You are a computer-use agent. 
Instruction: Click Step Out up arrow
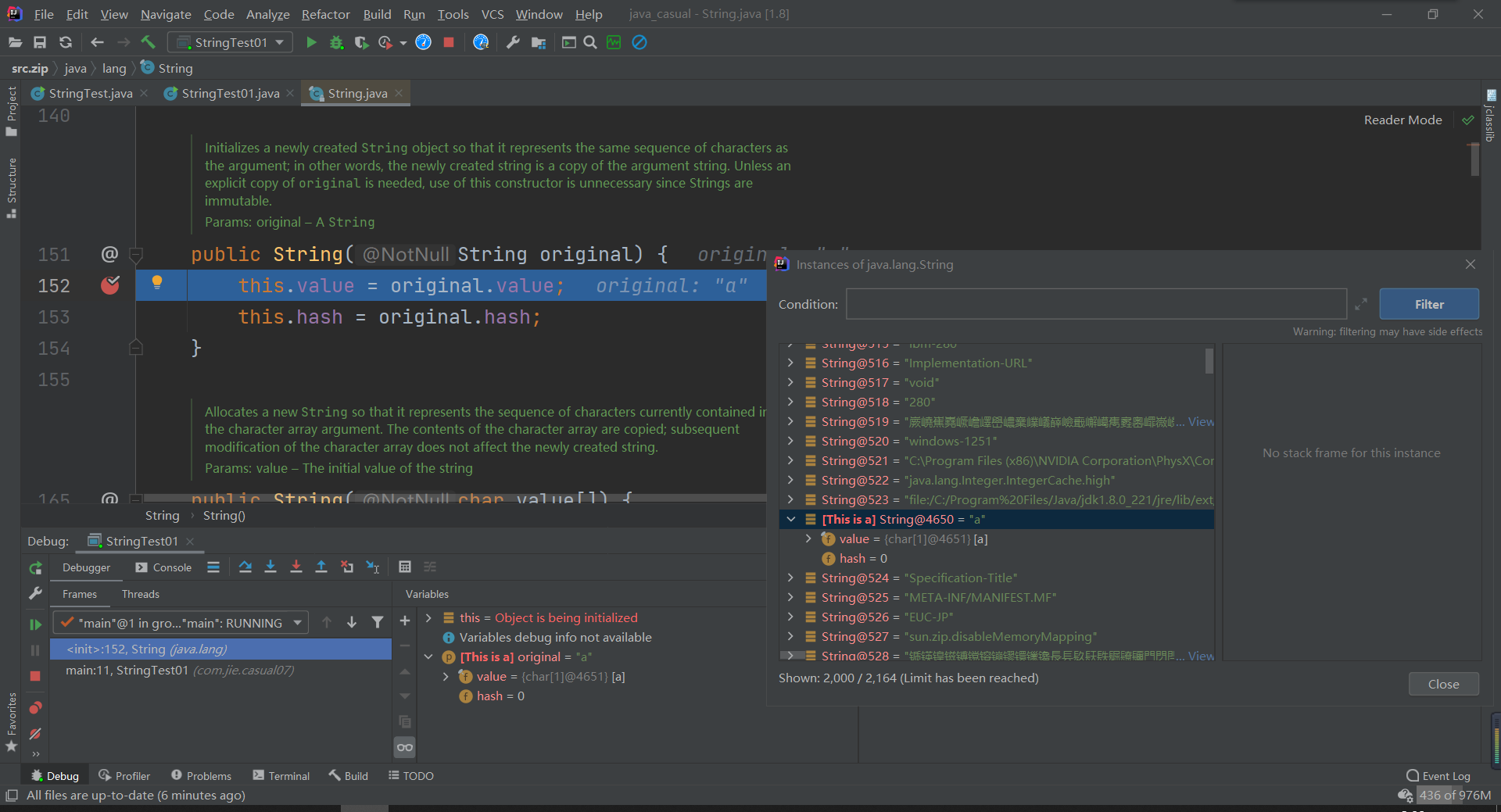point(321,567)
